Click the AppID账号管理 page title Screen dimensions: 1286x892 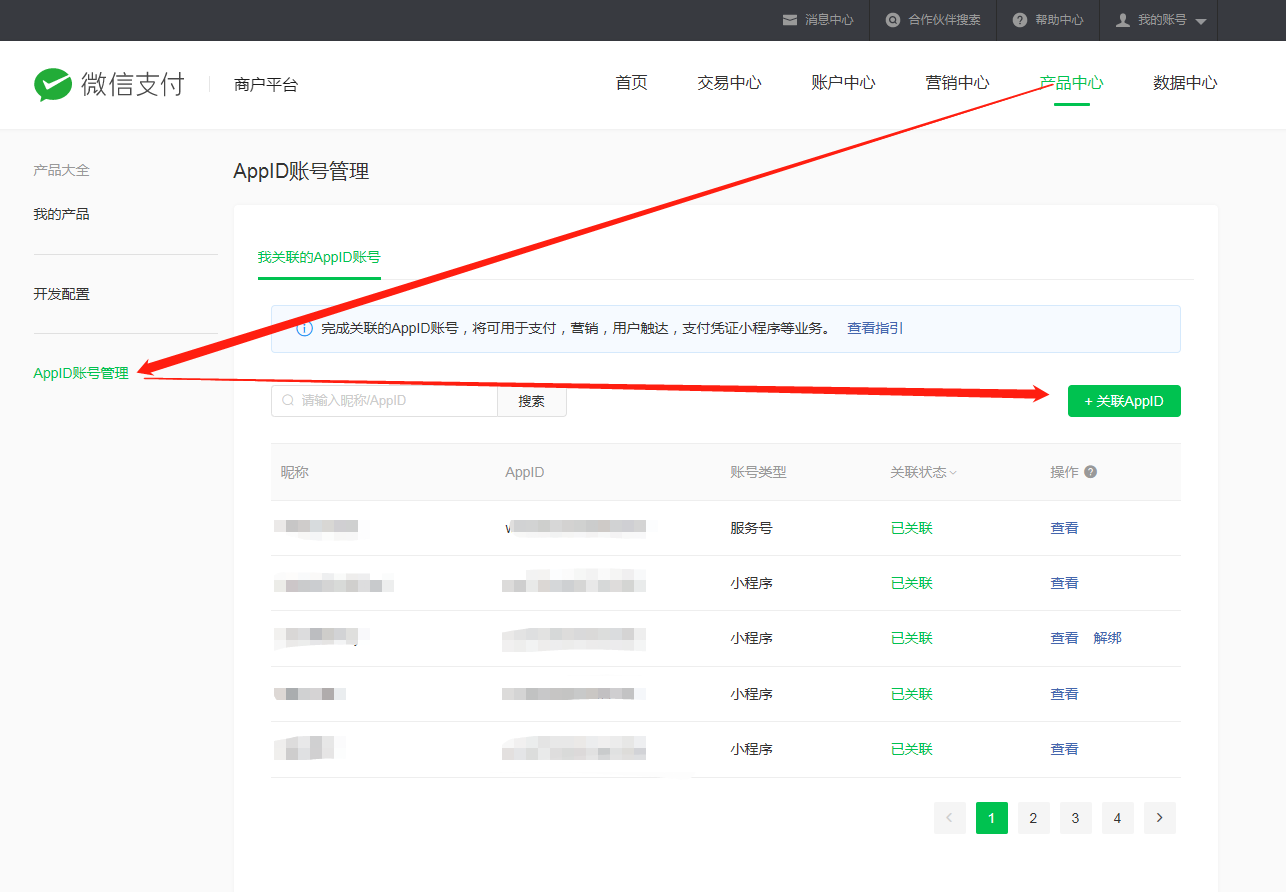pos(301,171)
